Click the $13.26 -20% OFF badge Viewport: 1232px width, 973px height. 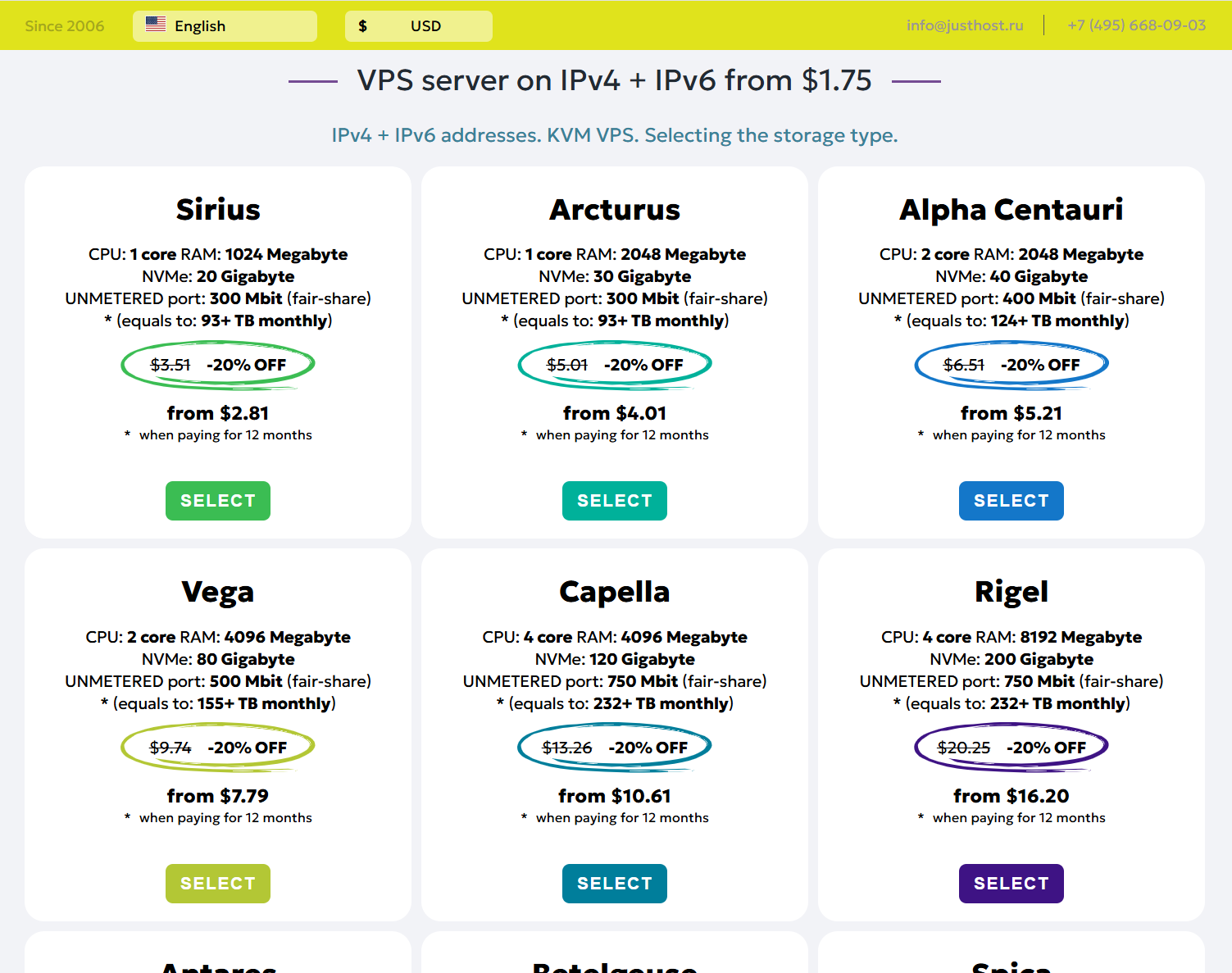[x=615, y=748]
